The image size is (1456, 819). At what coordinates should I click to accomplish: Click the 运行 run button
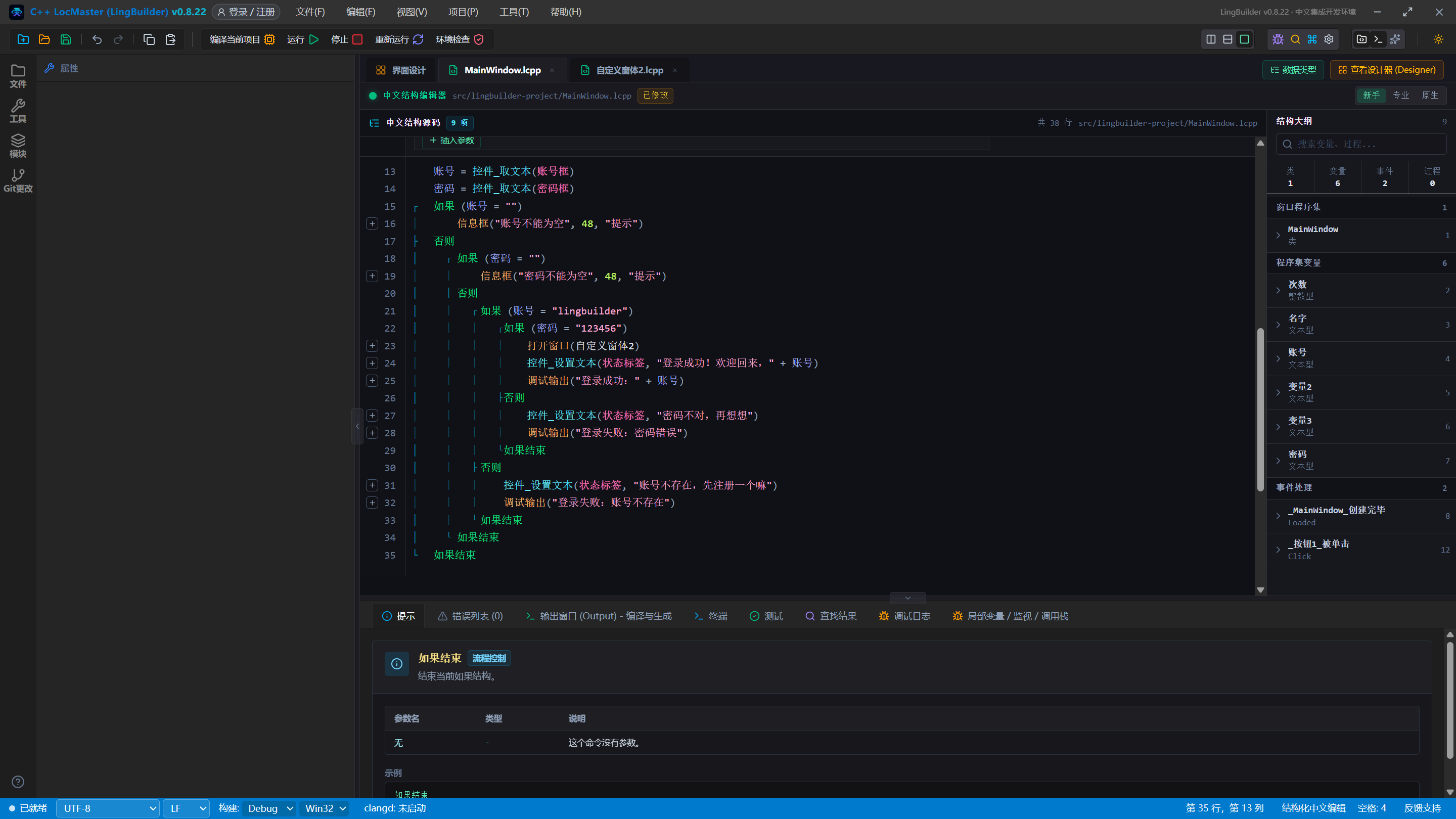pyautogui.click(x=303, y=39)
